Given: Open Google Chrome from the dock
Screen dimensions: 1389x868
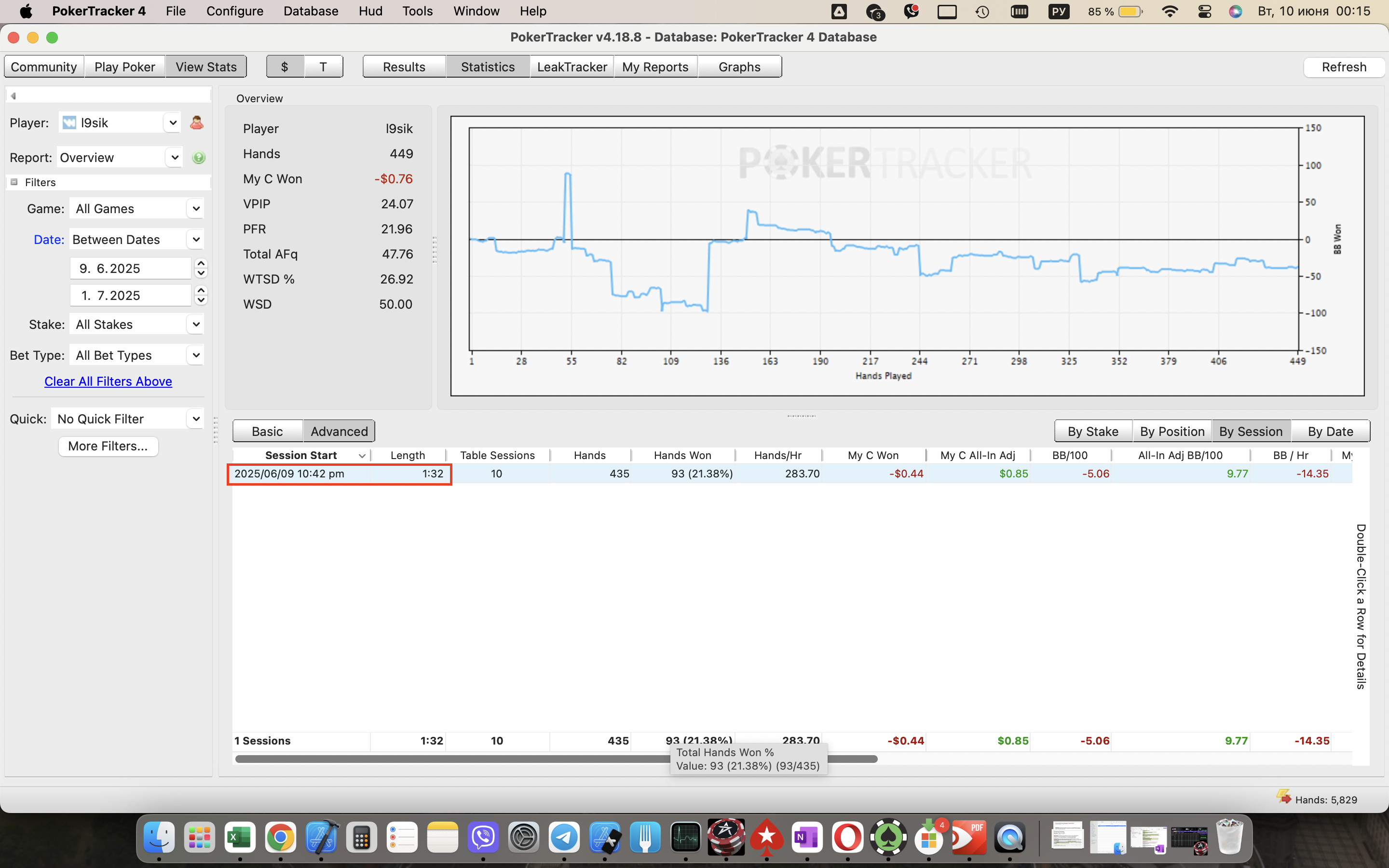Looking at the screenshot, I should tap(281, 838).
